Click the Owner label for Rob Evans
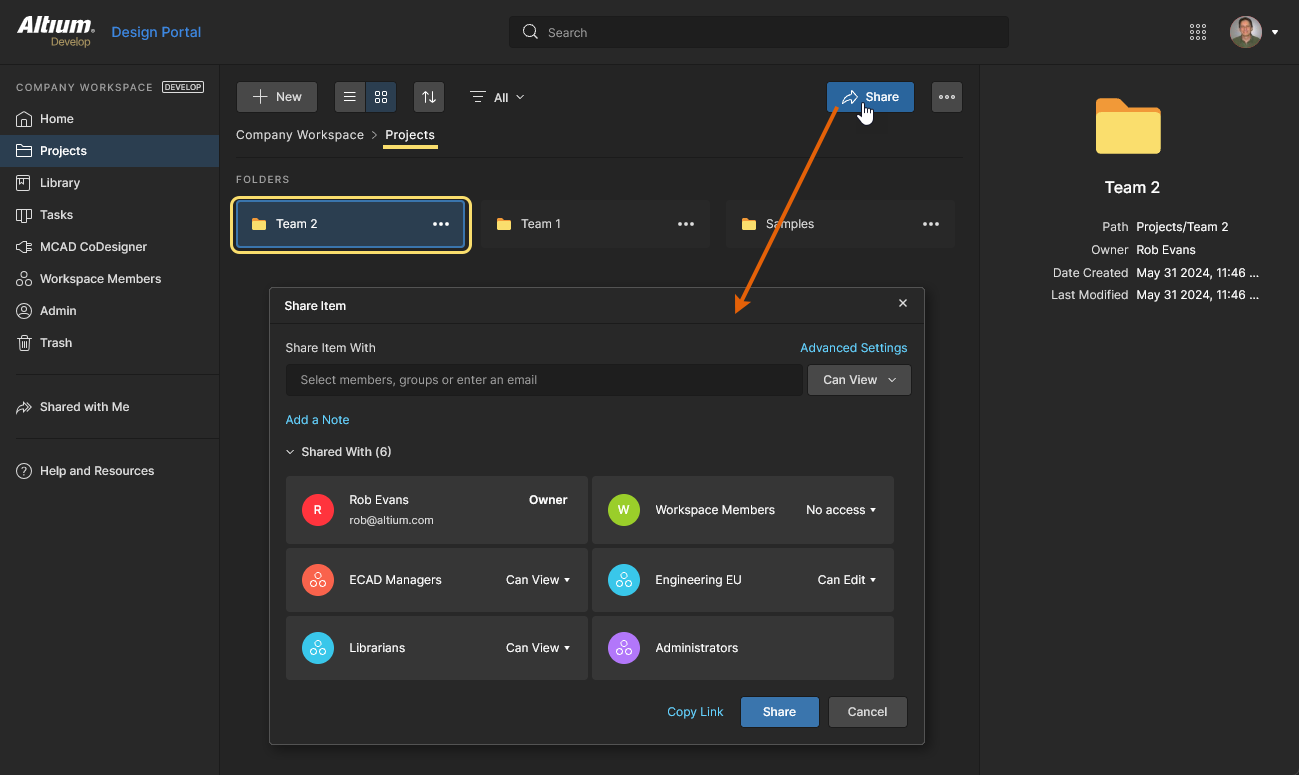Image resolution: width=1299 pixels, height=775 pixels. (x=548, y=500)
